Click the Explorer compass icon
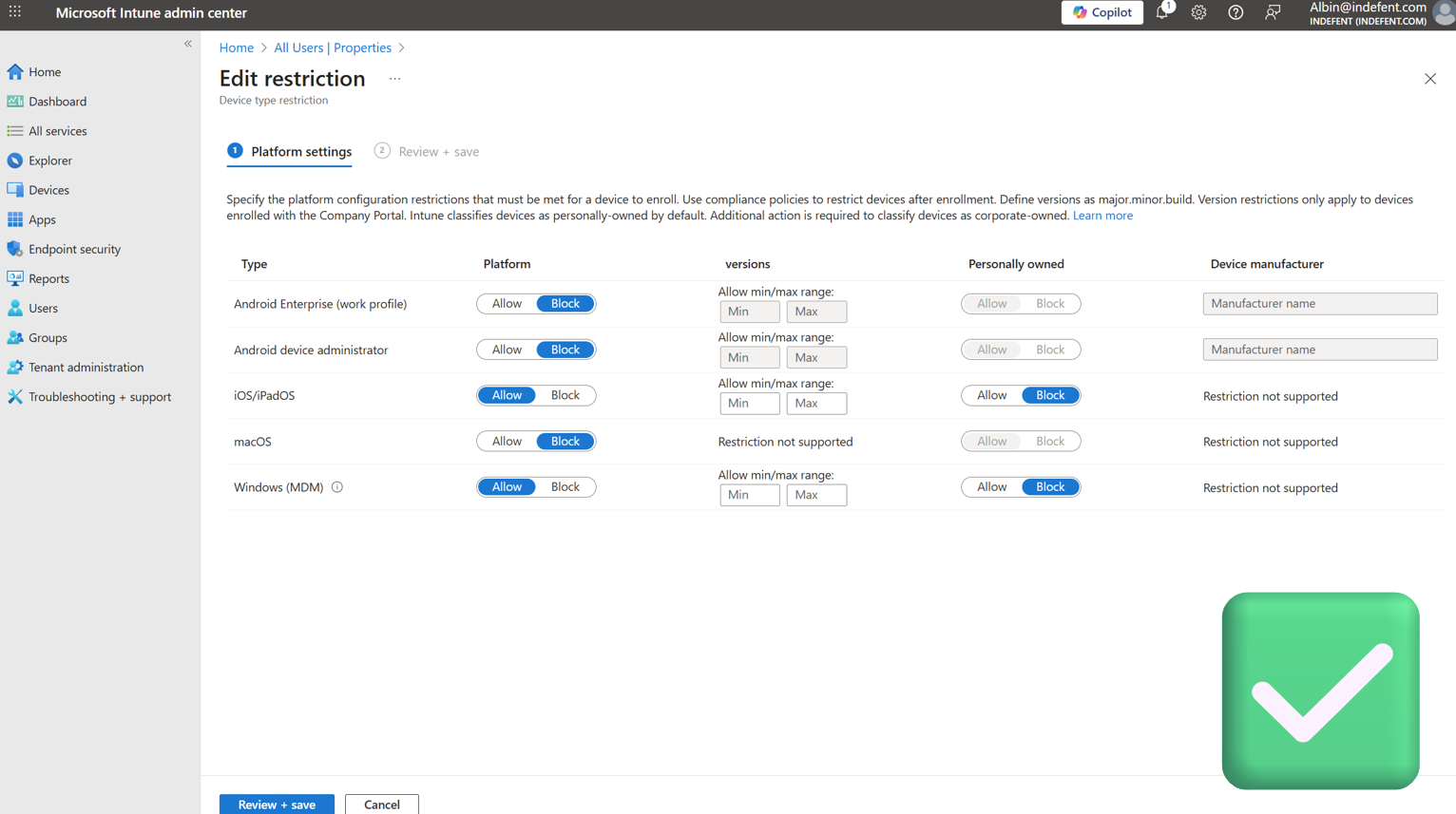The width and height of the screenshot is (1456, 814). 15,161
